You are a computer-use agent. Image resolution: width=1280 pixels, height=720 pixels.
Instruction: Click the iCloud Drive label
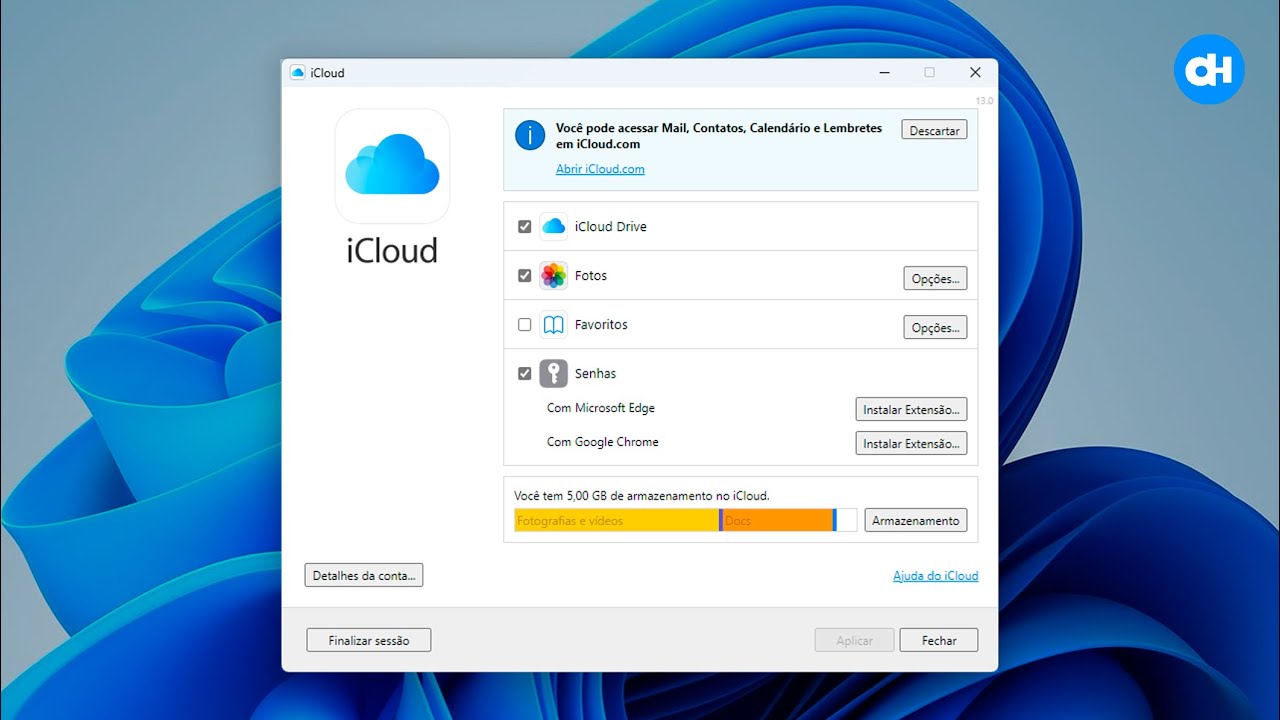610,227
